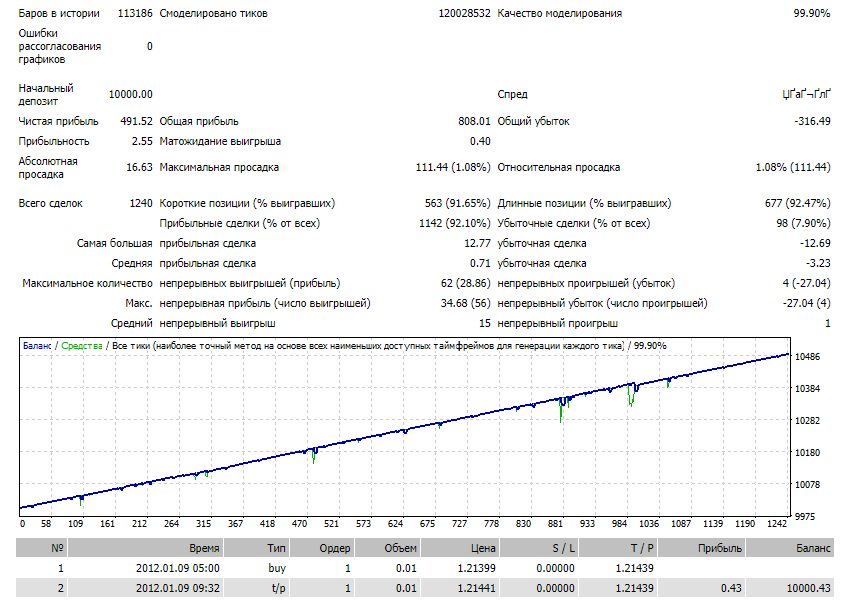Select the largest profit trade value 12.77
The width and height of the screenshot is (849, 603).
pos(477,243)
